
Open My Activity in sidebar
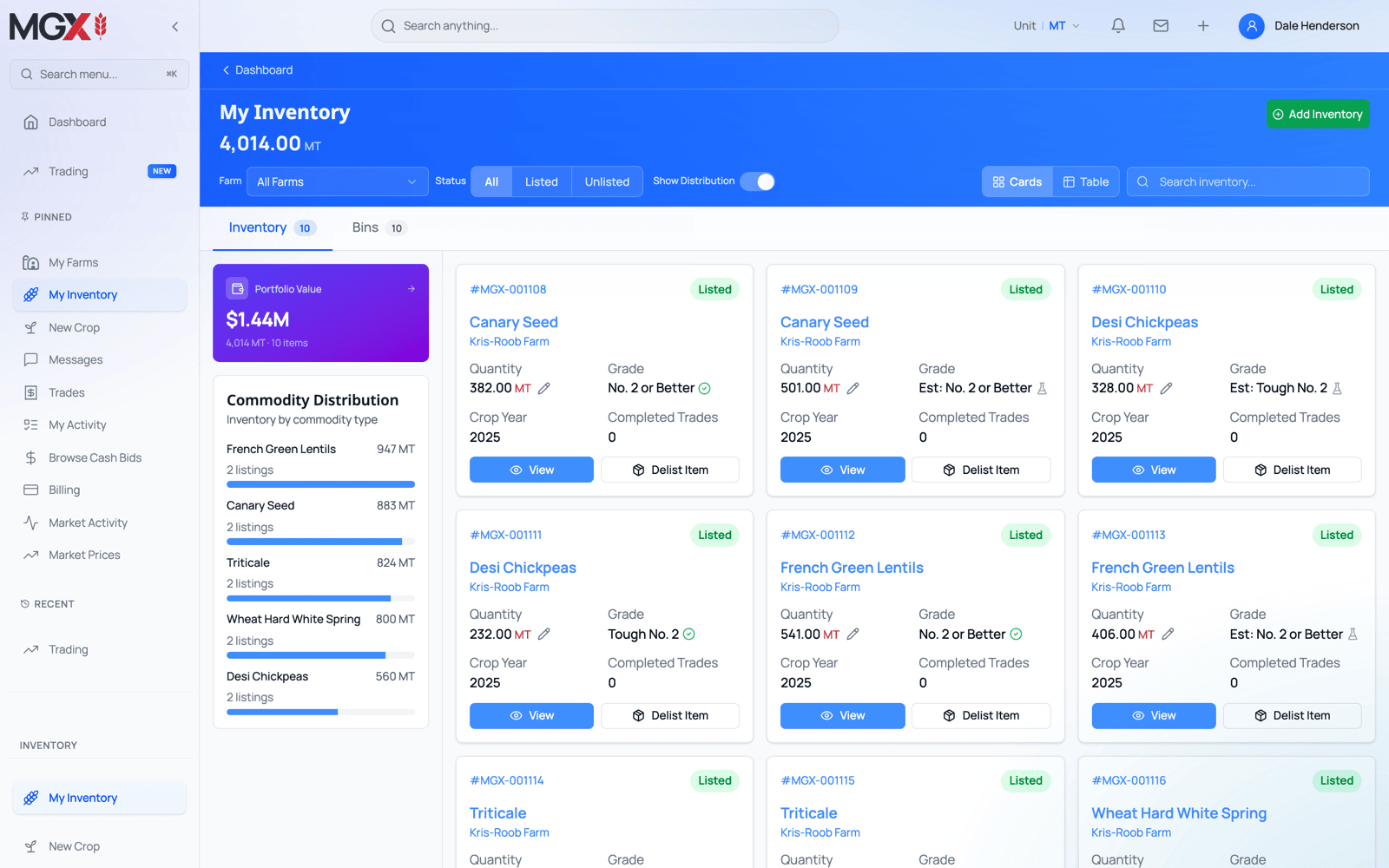click(100, 424)
